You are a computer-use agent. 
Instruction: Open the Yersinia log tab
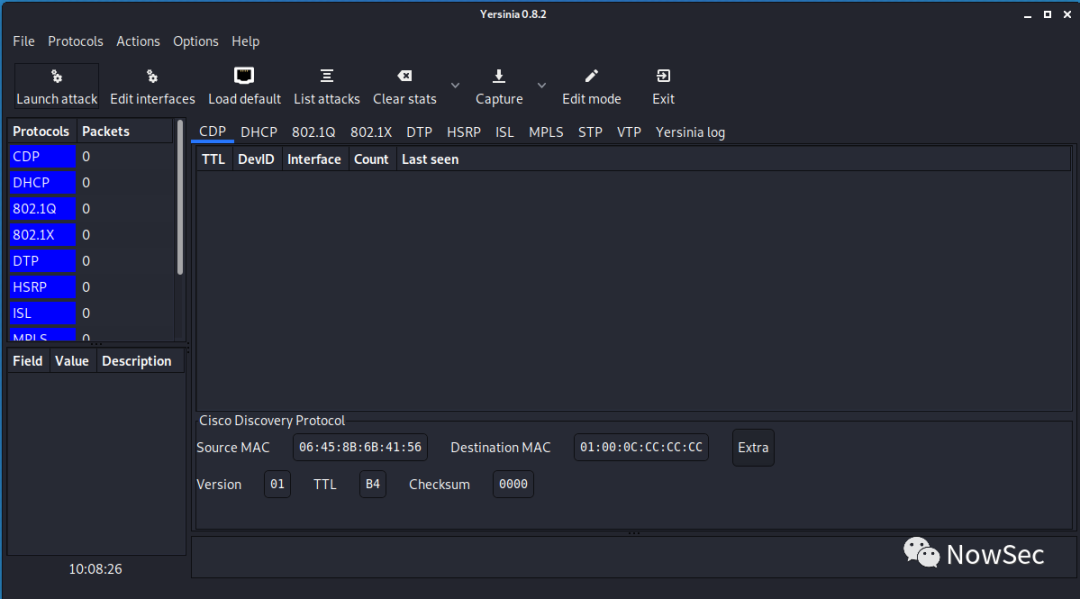pos(690,132)
